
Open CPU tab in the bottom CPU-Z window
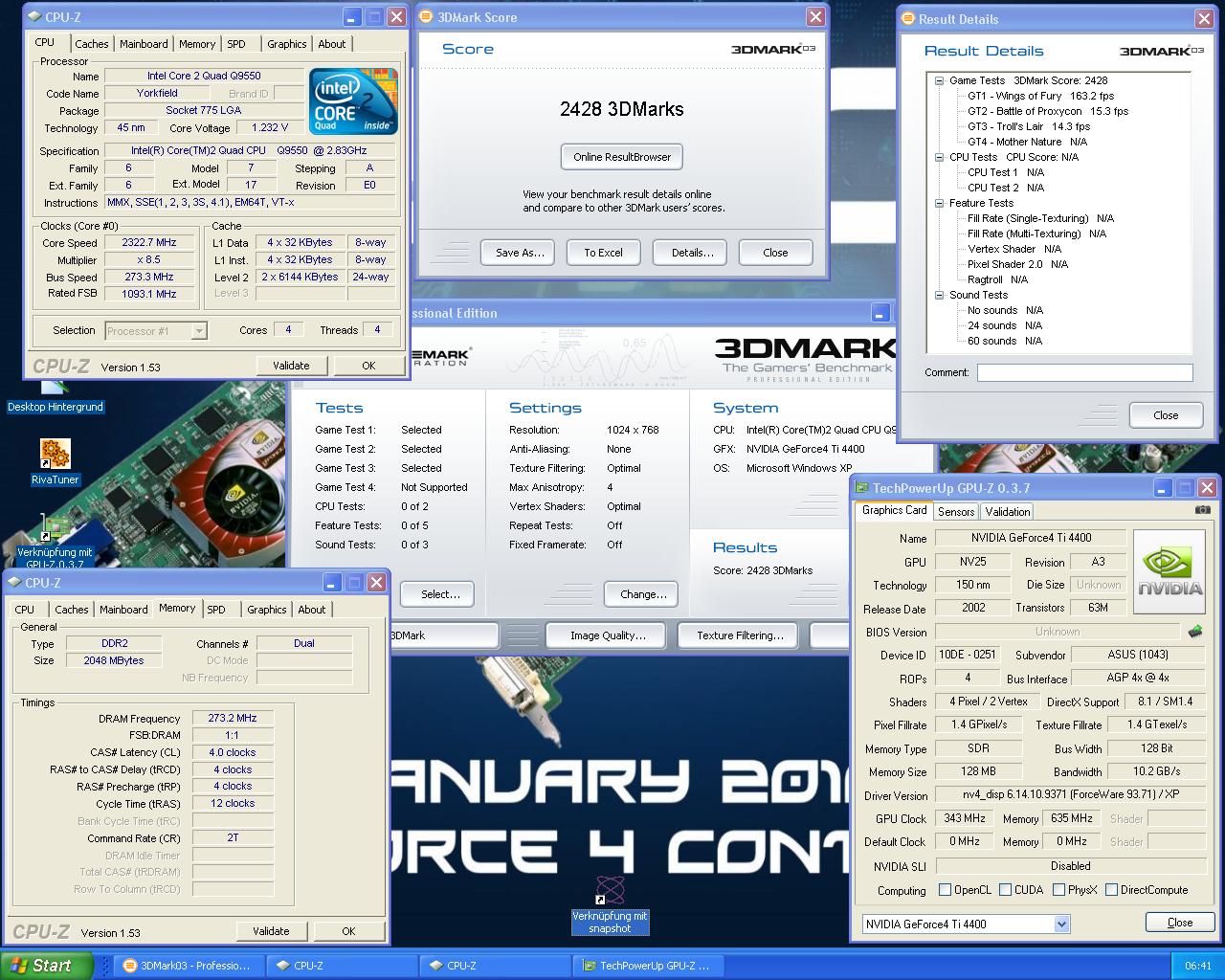[x=25, y=610]
